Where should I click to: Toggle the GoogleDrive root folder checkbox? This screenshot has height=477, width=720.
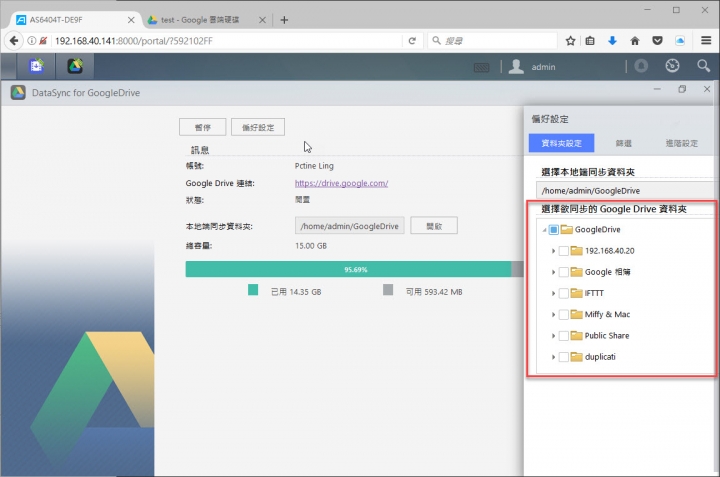click(554, 230)
